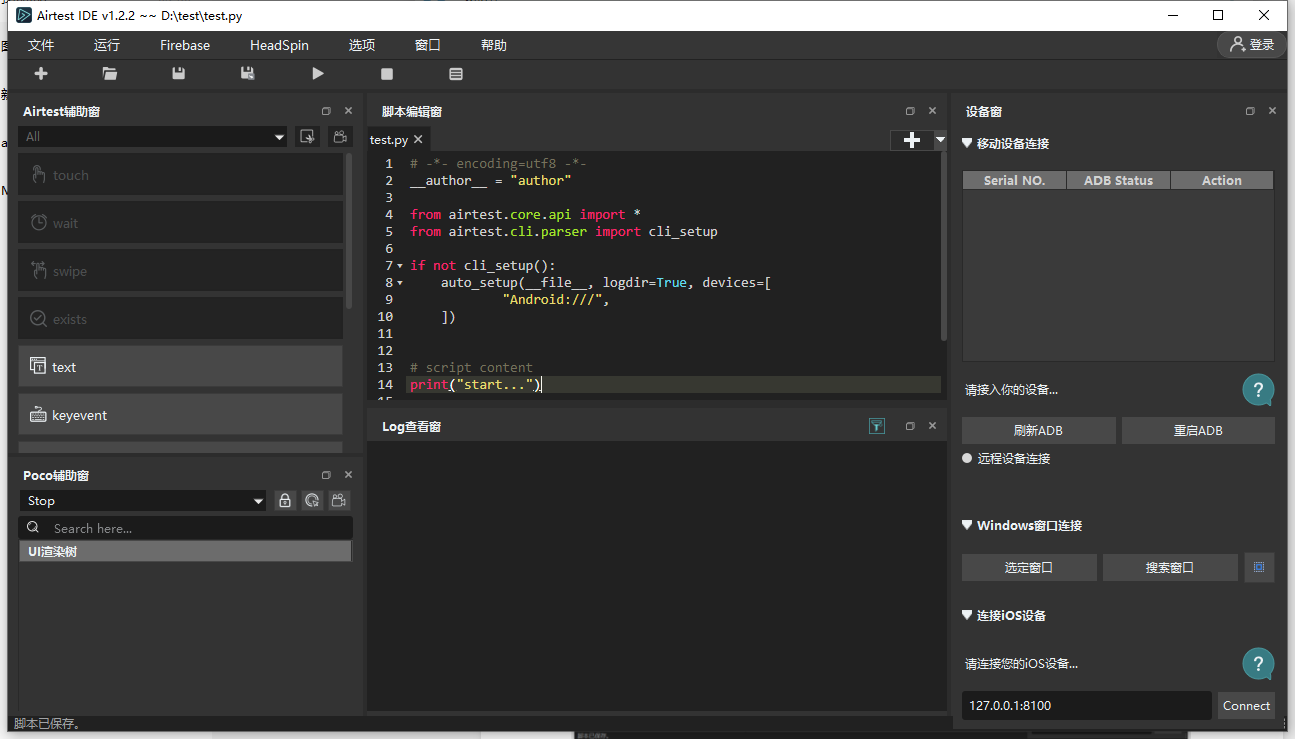Open the Firebase menu

click(x=185, y=45)
